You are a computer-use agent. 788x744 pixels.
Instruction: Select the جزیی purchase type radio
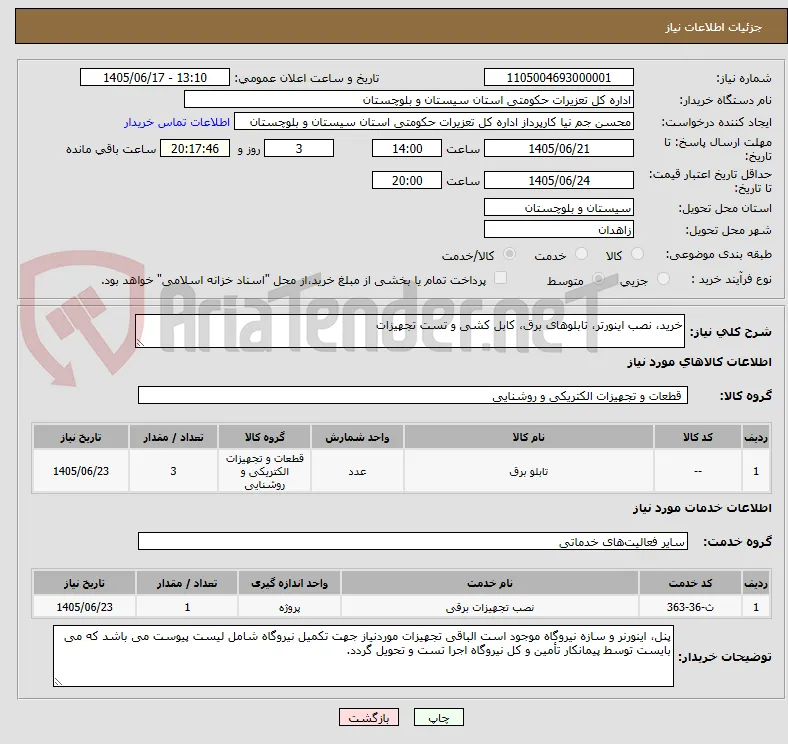pos(663,278)
